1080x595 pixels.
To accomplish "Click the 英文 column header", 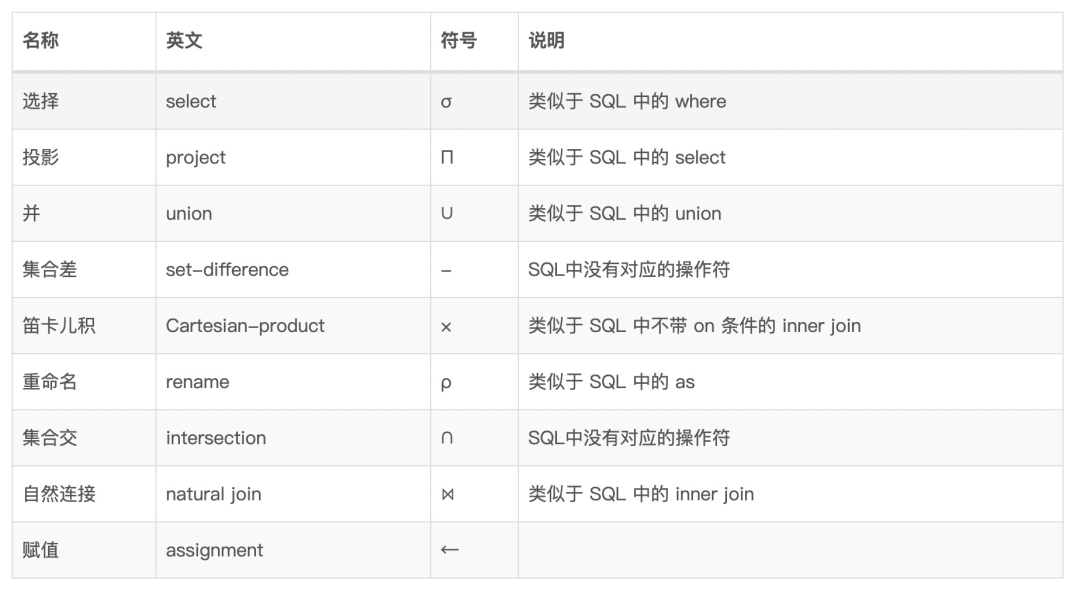I will tap(184, 41).
